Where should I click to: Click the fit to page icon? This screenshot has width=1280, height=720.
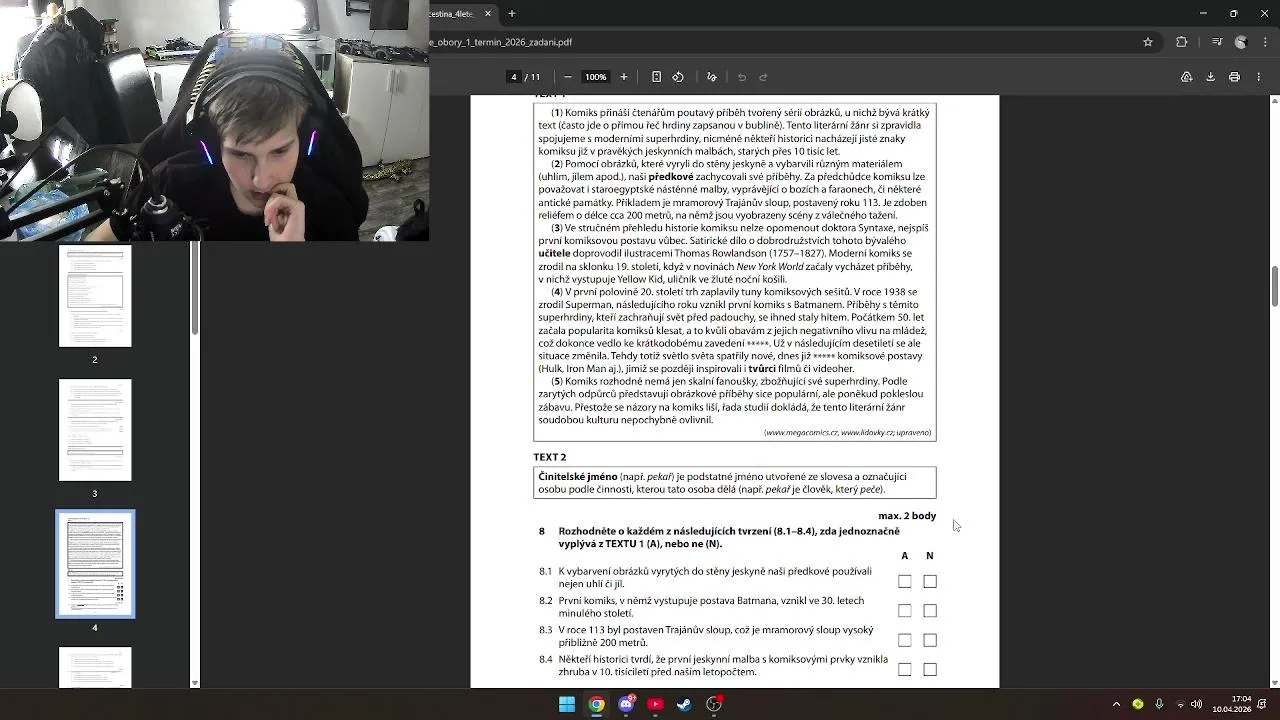656,77
